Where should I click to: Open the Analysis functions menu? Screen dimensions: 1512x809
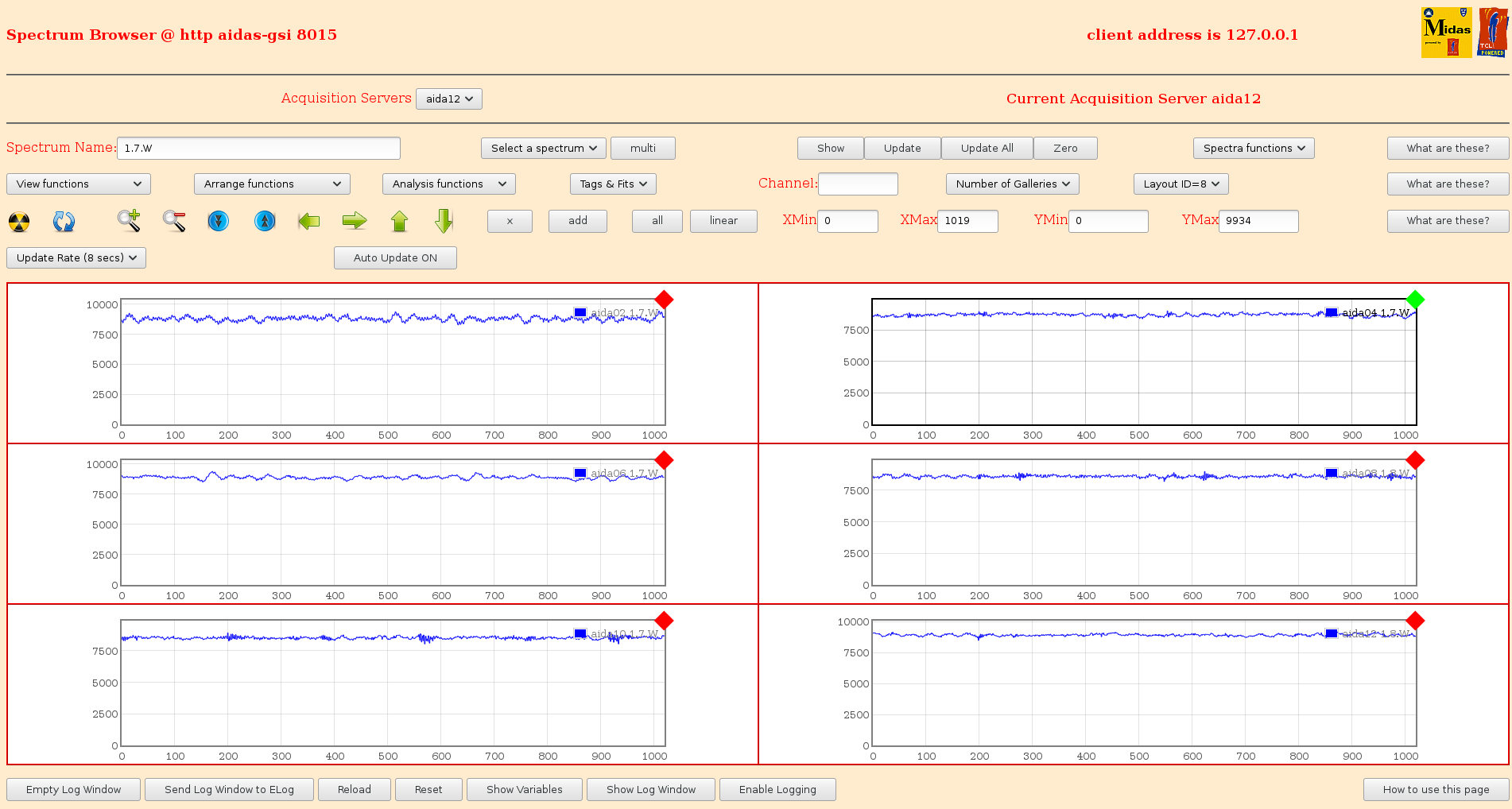tap(448, 184)
